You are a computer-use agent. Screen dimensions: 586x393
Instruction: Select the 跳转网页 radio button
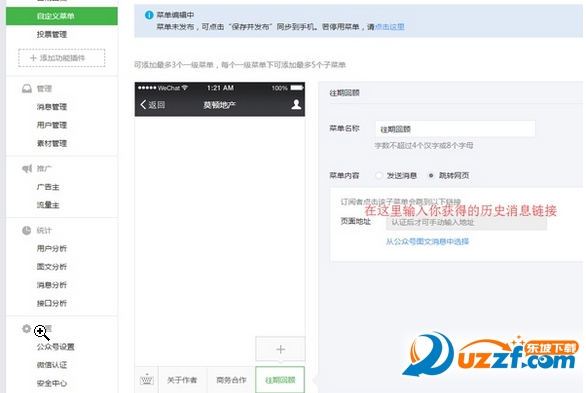pos(431,175)
